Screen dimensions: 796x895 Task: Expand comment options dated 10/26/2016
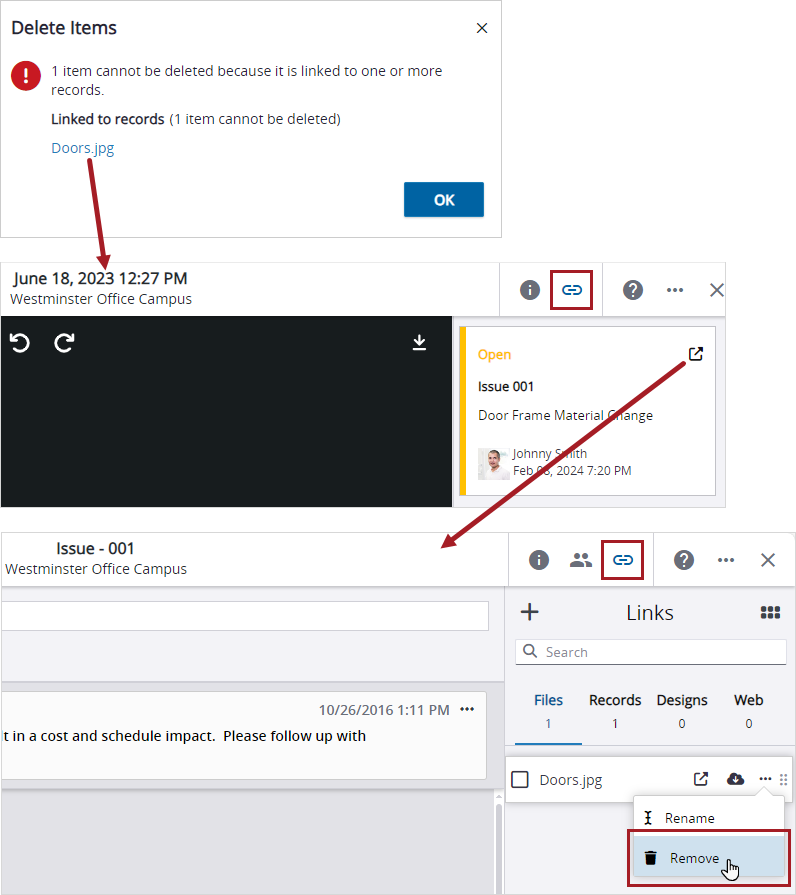[x=467, y=710]
